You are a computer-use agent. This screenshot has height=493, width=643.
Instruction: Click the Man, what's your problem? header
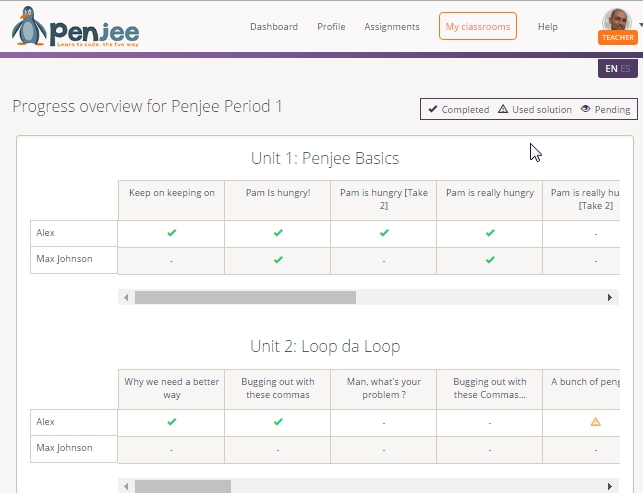[x=383, y=389]
